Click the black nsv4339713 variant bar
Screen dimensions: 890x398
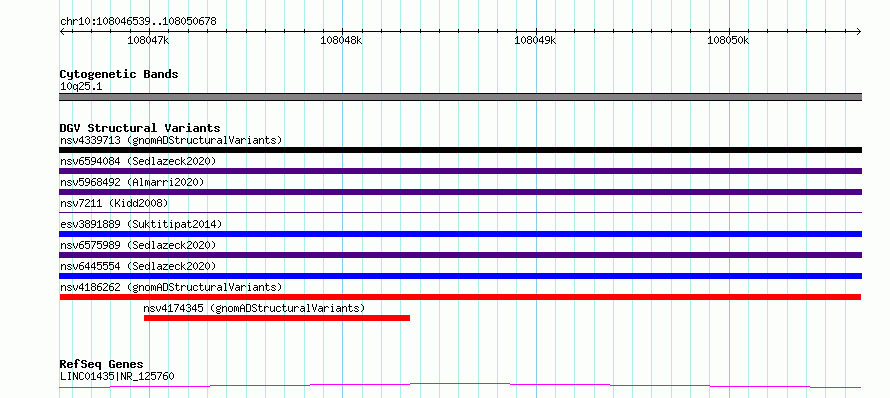click(x=460, y=150)
